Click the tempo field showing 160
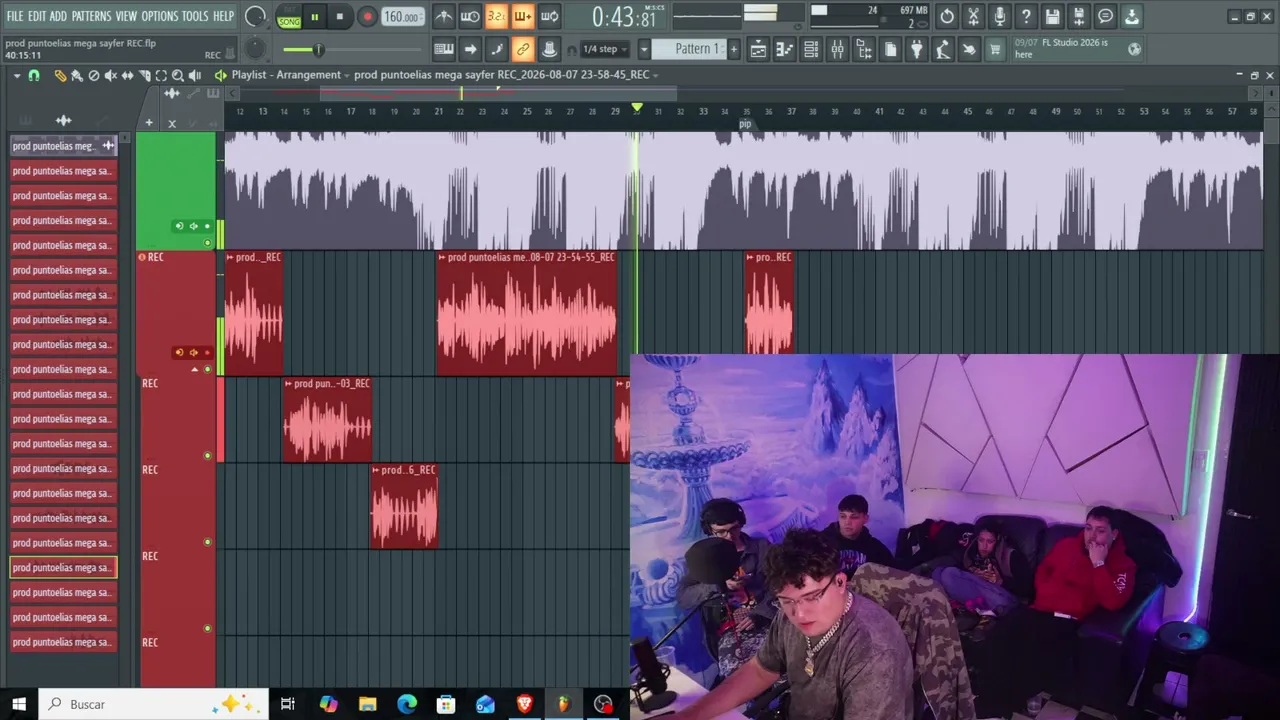Image resolution: width=1280 pixels, height=720 pixels. tap(401, 17)
